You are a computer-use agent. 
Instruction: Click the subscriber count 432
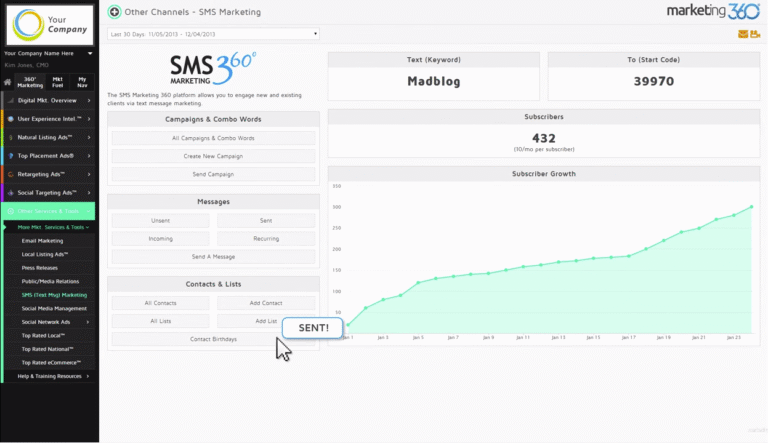tap(544, 138)
